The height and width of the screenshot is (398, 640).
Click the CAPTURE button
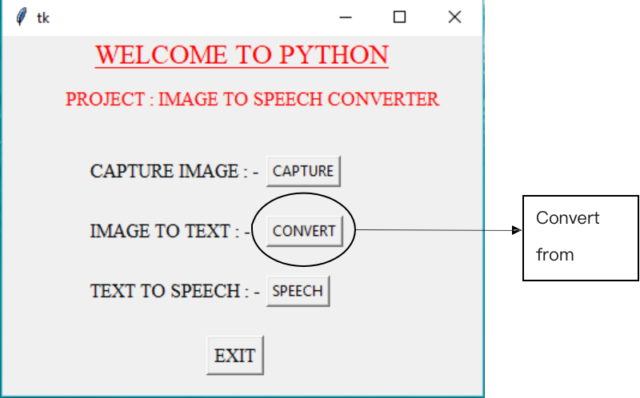click(x=303, y=171)
